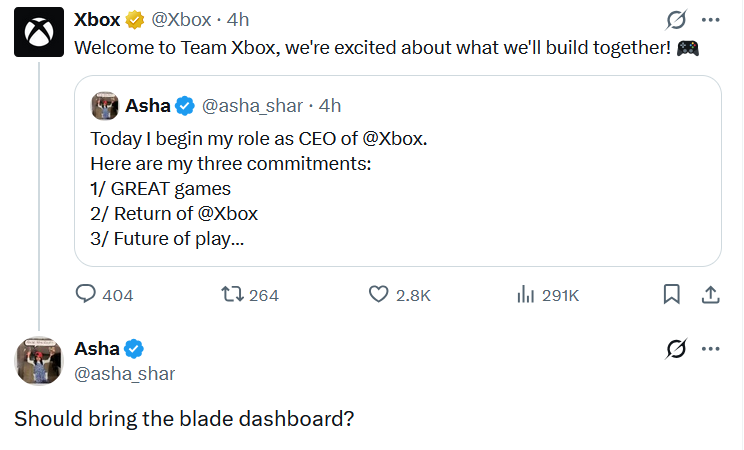This screenshot has height=450, width=744.
Task: Open Asha's profile picture on the reply
Action: coord(39,361)
